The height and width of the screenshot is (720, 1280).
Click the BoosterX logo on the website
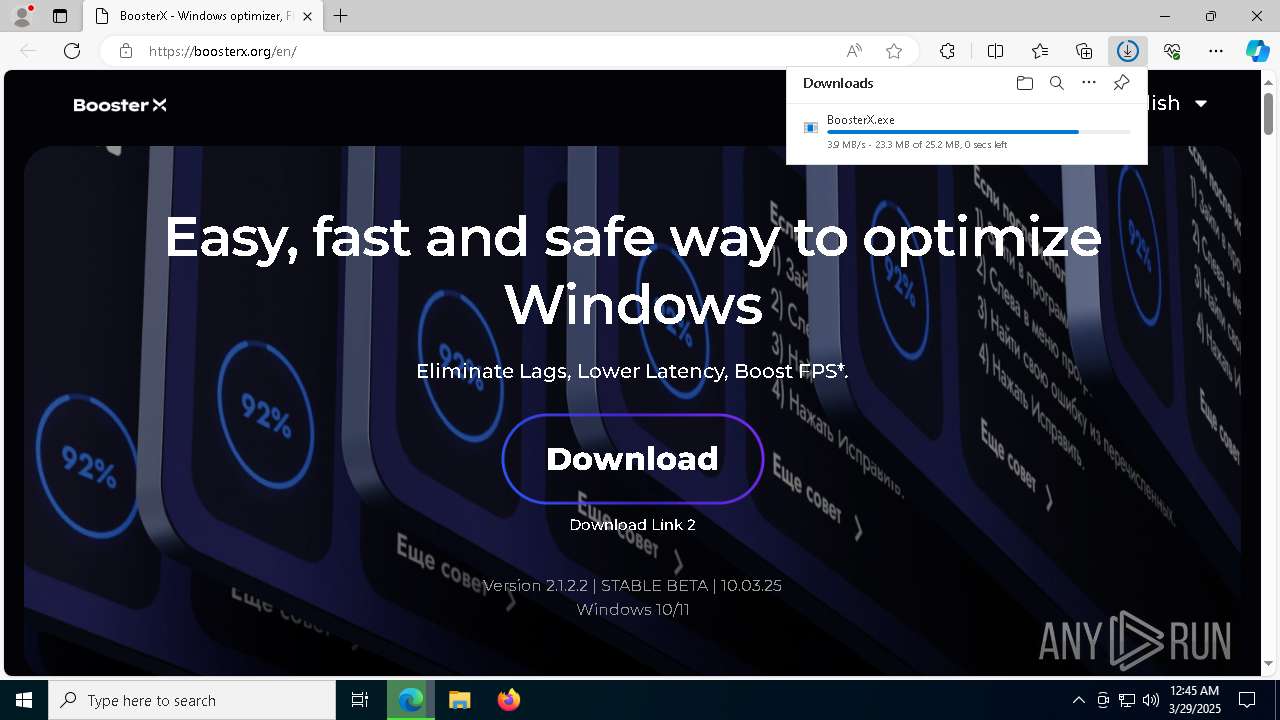click(120, 105)
